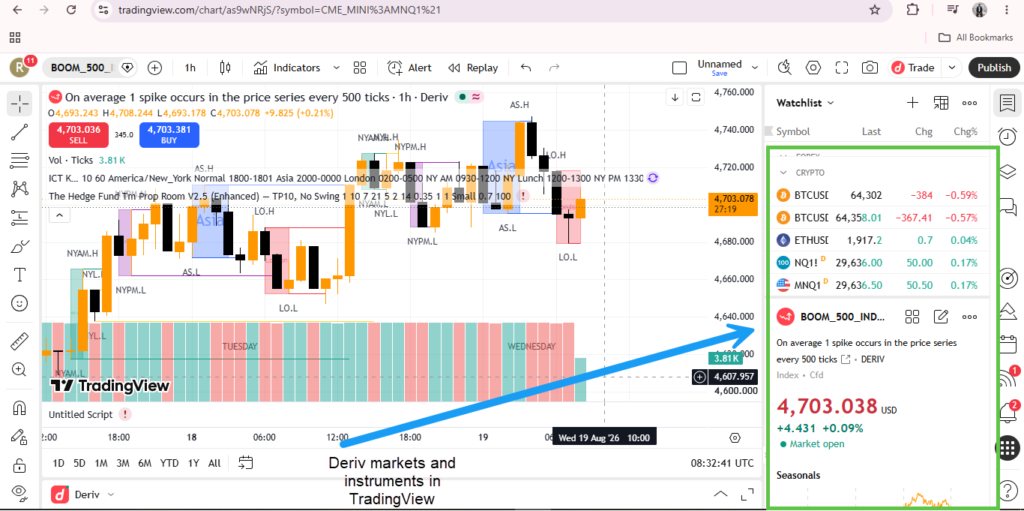
Task: Expand the Deriv broker panel dropdown
Action: click(111, 495)
